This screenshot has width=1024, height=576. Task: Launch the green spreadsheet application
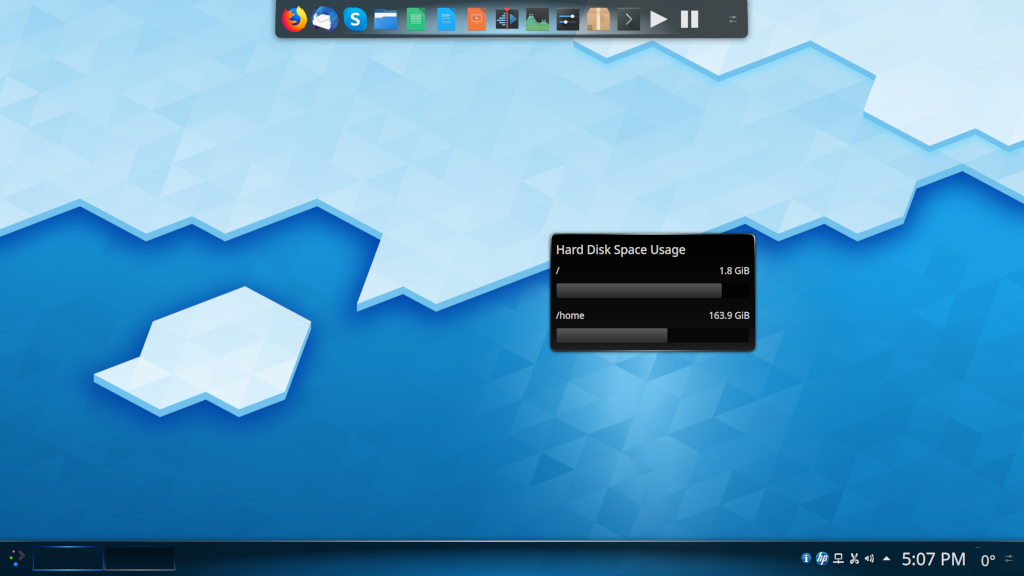[416, 19]
